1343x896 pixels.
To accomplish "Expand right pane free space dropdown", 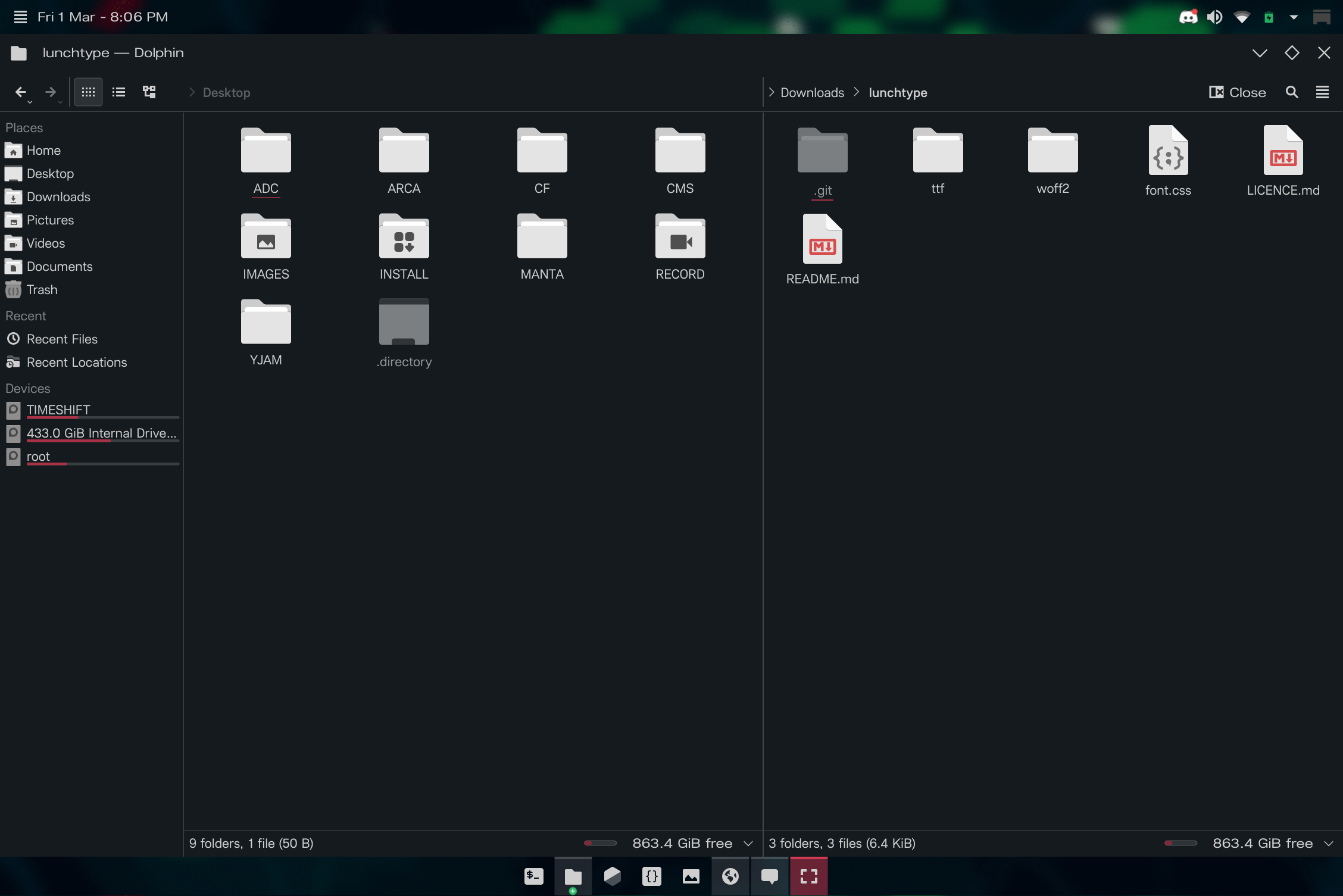I will coord(1329,844).
